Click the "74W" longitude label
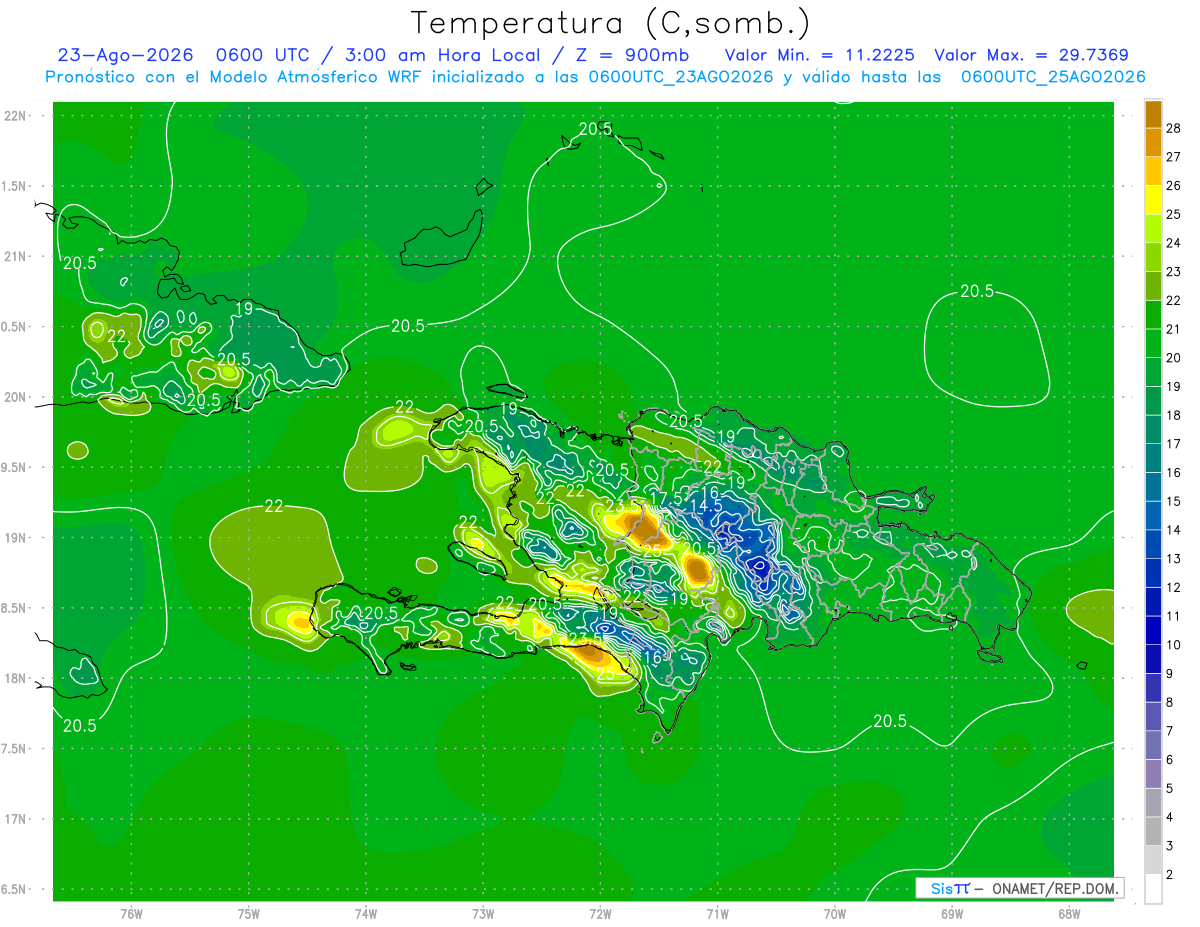The width and height of the screenshot is (1200, 927). point(365,914)
